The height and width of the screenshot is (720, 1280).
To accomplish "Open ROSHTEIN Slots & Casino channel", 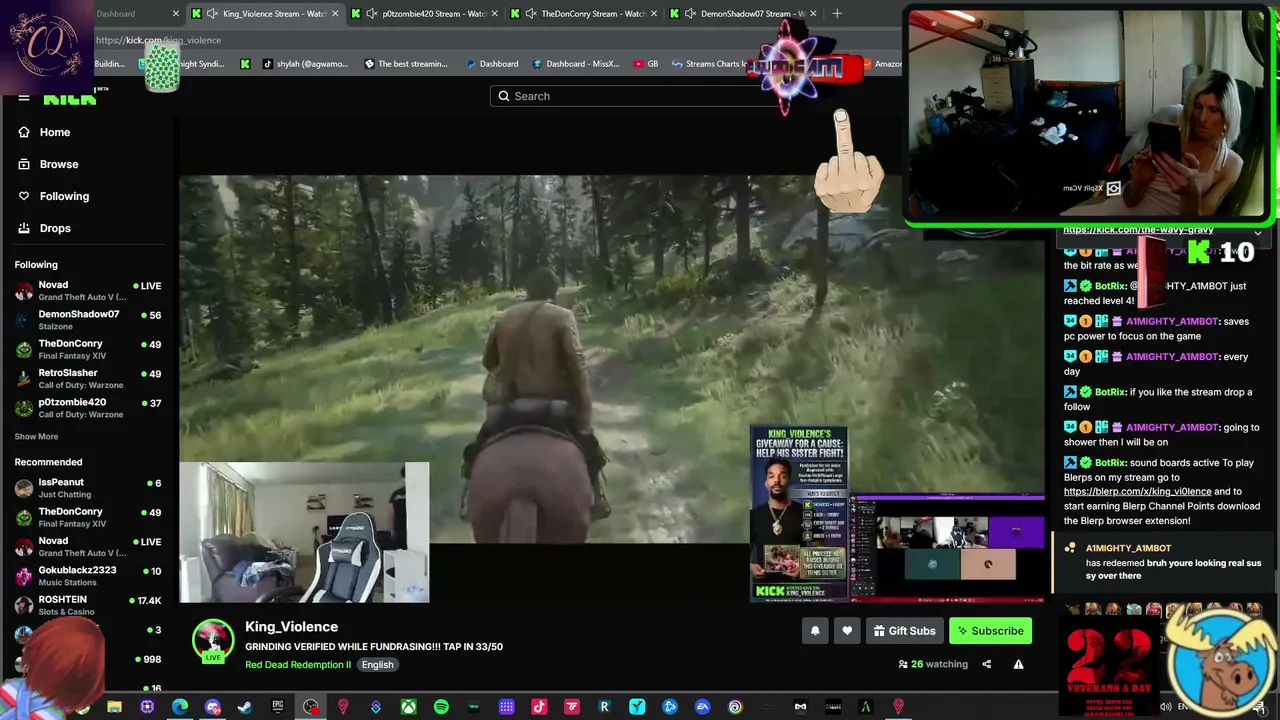I will pyautogui.click(x=88, y=605).
